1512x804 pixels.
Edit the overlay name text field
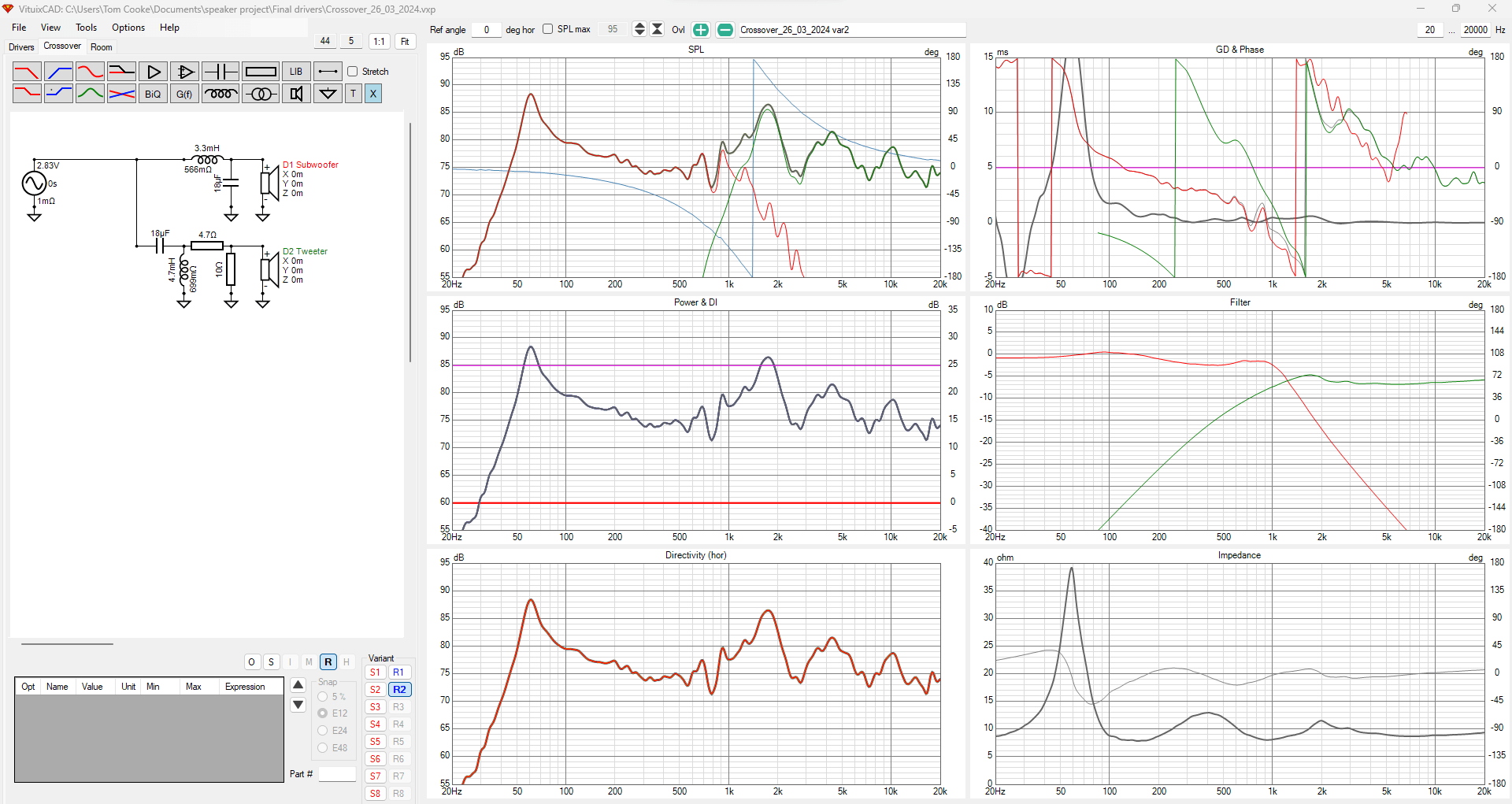pyautogui.click(x=851, y=30)
